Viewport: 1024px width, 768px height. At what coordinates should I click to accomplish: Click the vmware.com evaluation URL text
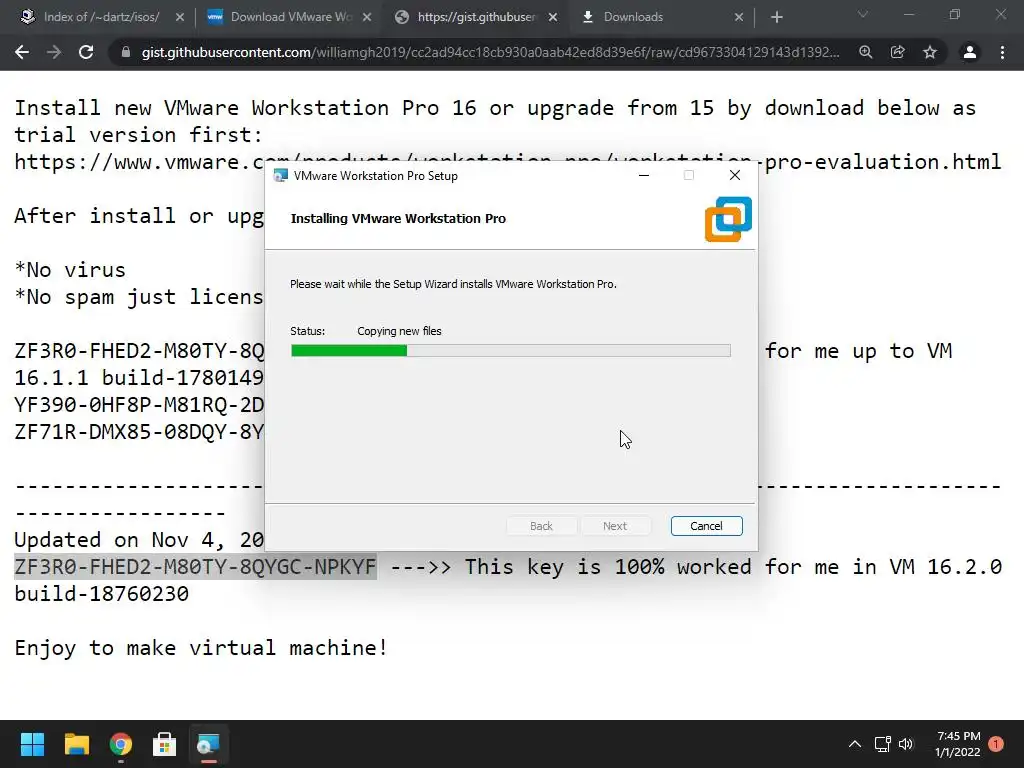point(507,161)
